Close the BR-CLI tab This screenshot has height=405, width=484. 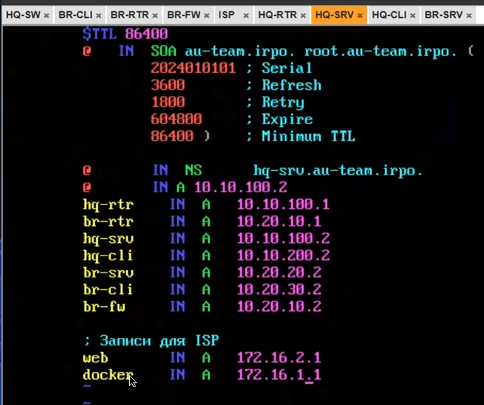click(98, 16)
